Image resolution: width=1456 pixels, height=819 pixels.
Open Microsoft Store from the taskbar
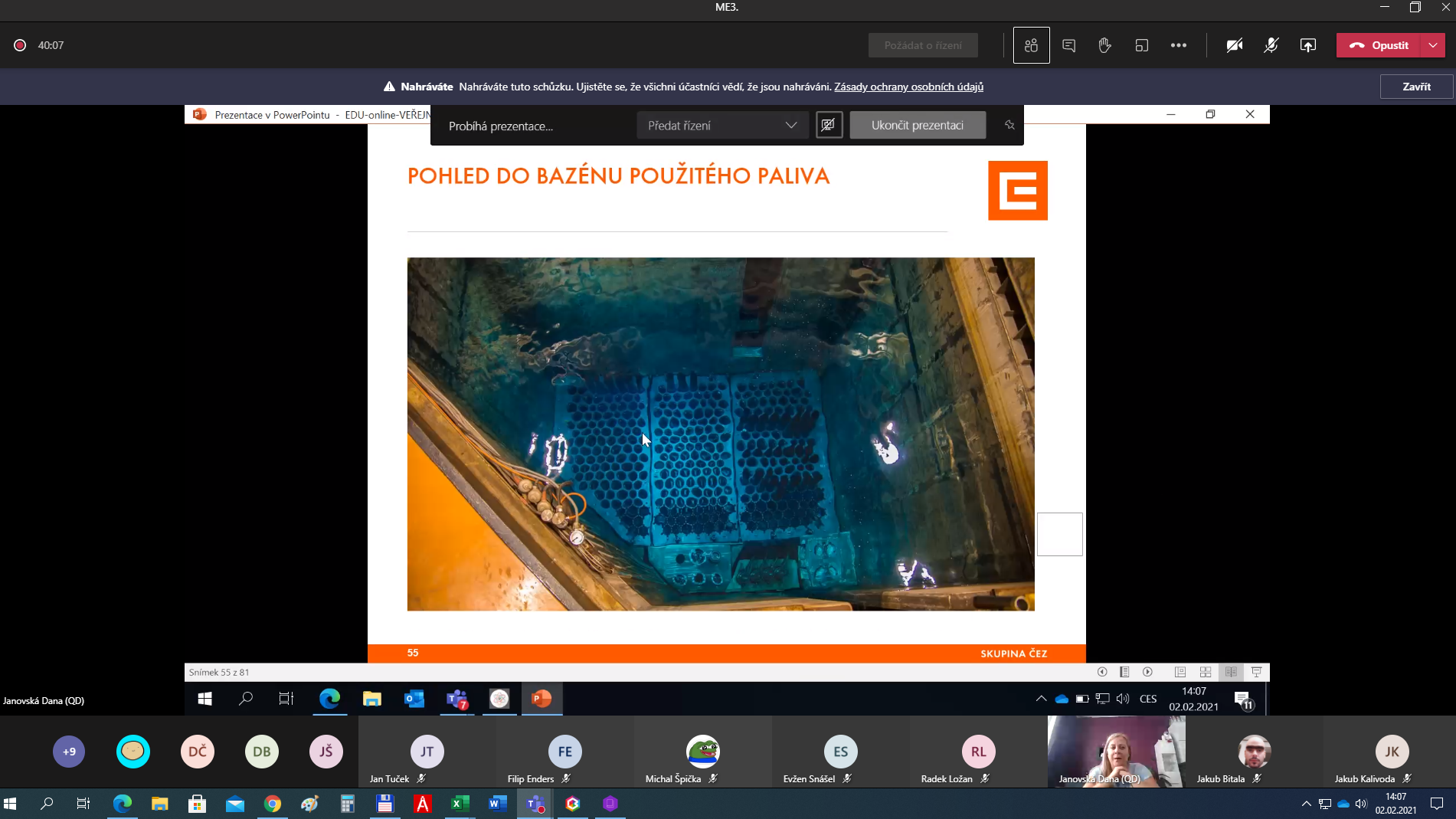click(x=197, y=804)
